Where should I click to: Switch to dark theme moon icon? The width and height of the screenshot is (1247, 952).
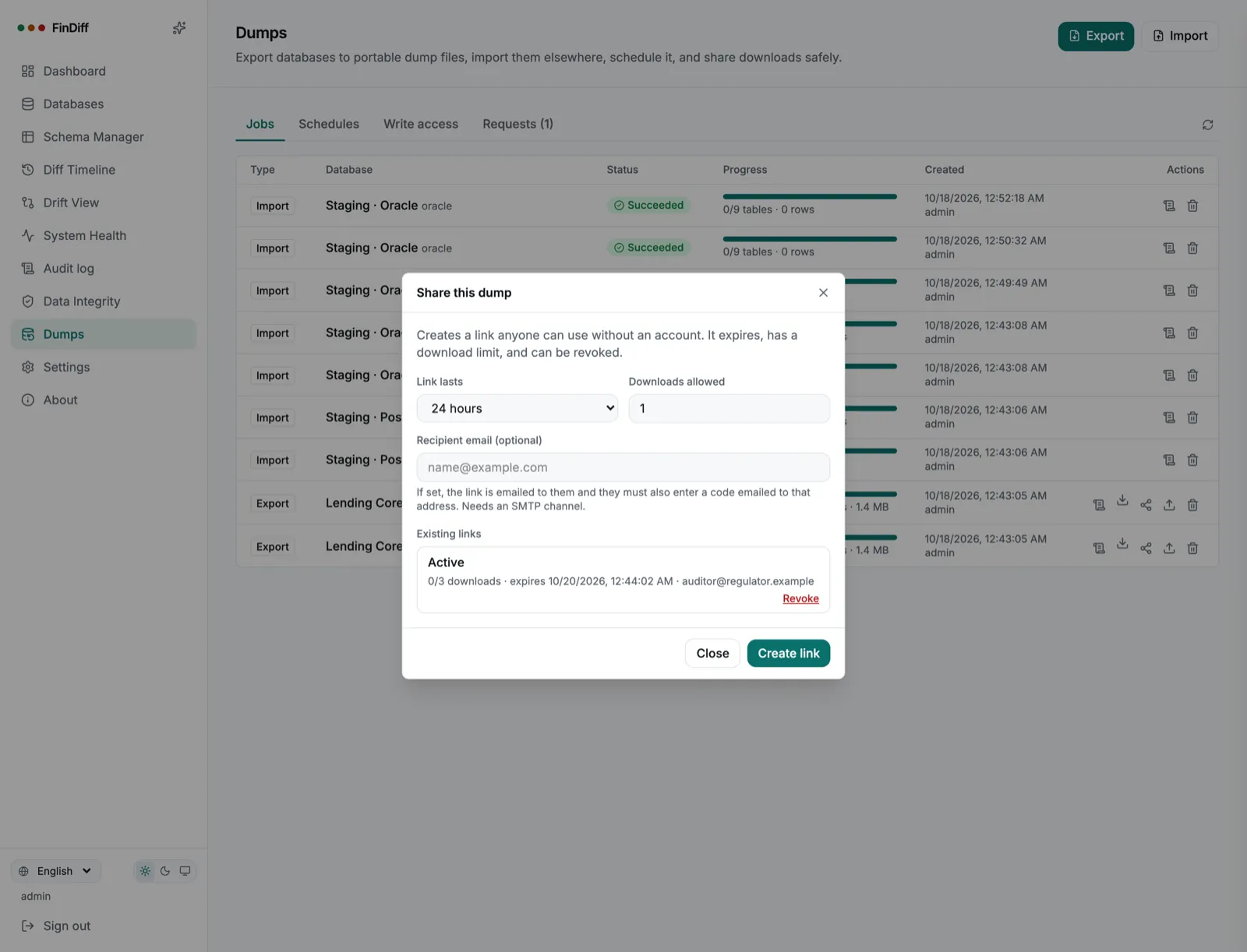(165, 871)
